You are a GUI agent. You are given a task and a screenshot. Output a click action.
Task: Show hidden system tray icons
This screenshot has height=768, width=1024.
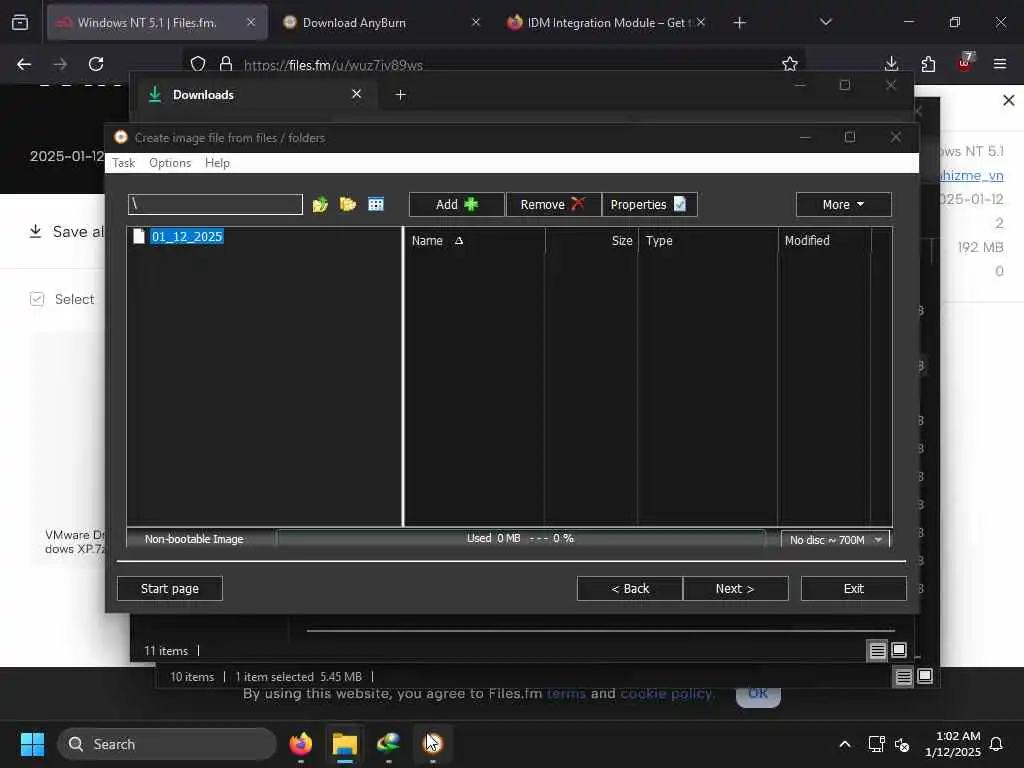pos(844,744)
